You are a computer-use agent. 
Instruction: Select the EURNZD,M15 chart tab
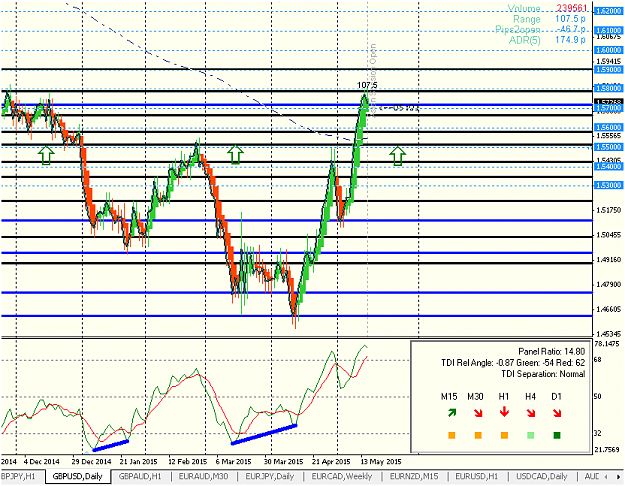pos(414,476)
